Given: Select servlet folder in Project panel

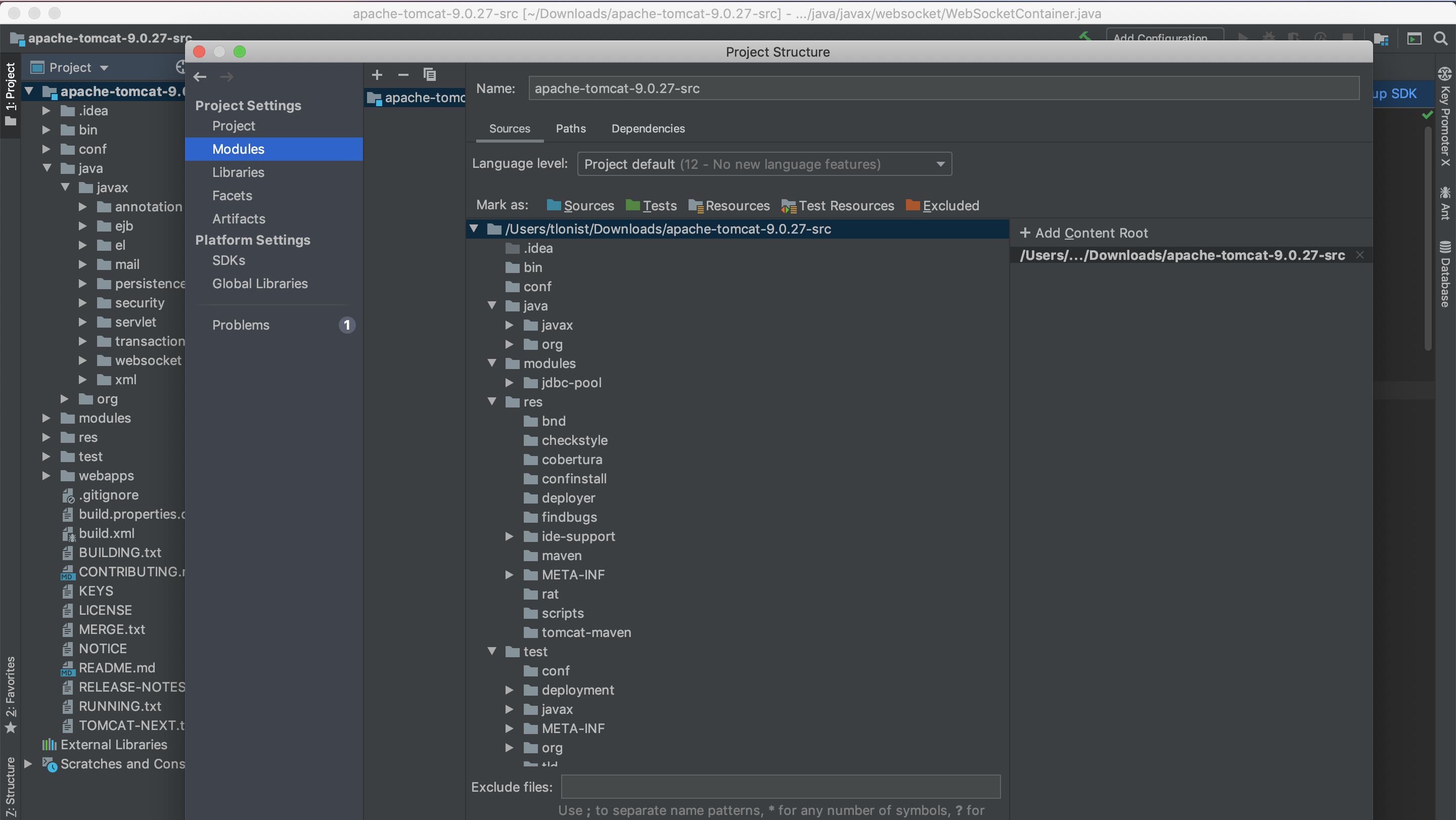Looking at the screenshot, I should [x=135, y=322].
